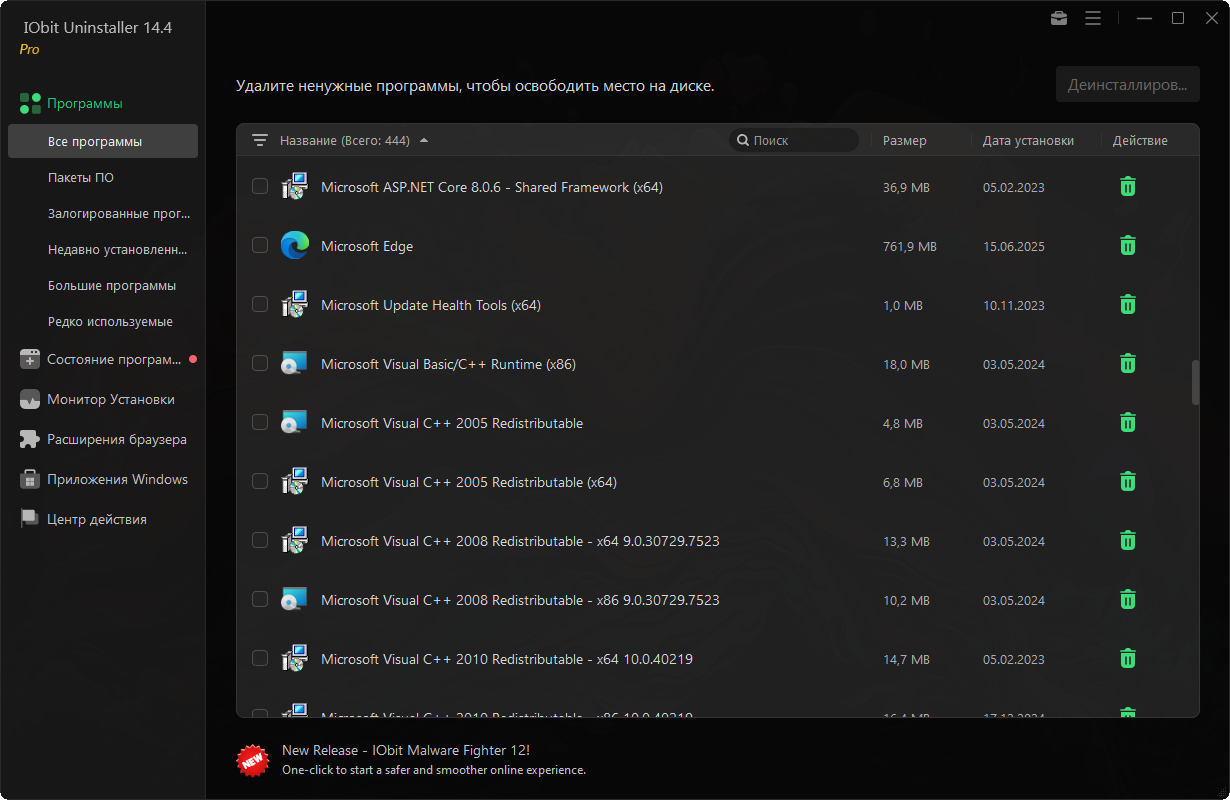Image resolution: width=1230 pixels, height=800 pixels.
Task: Open the hamburger options menu
Action: click(1093, 18)
